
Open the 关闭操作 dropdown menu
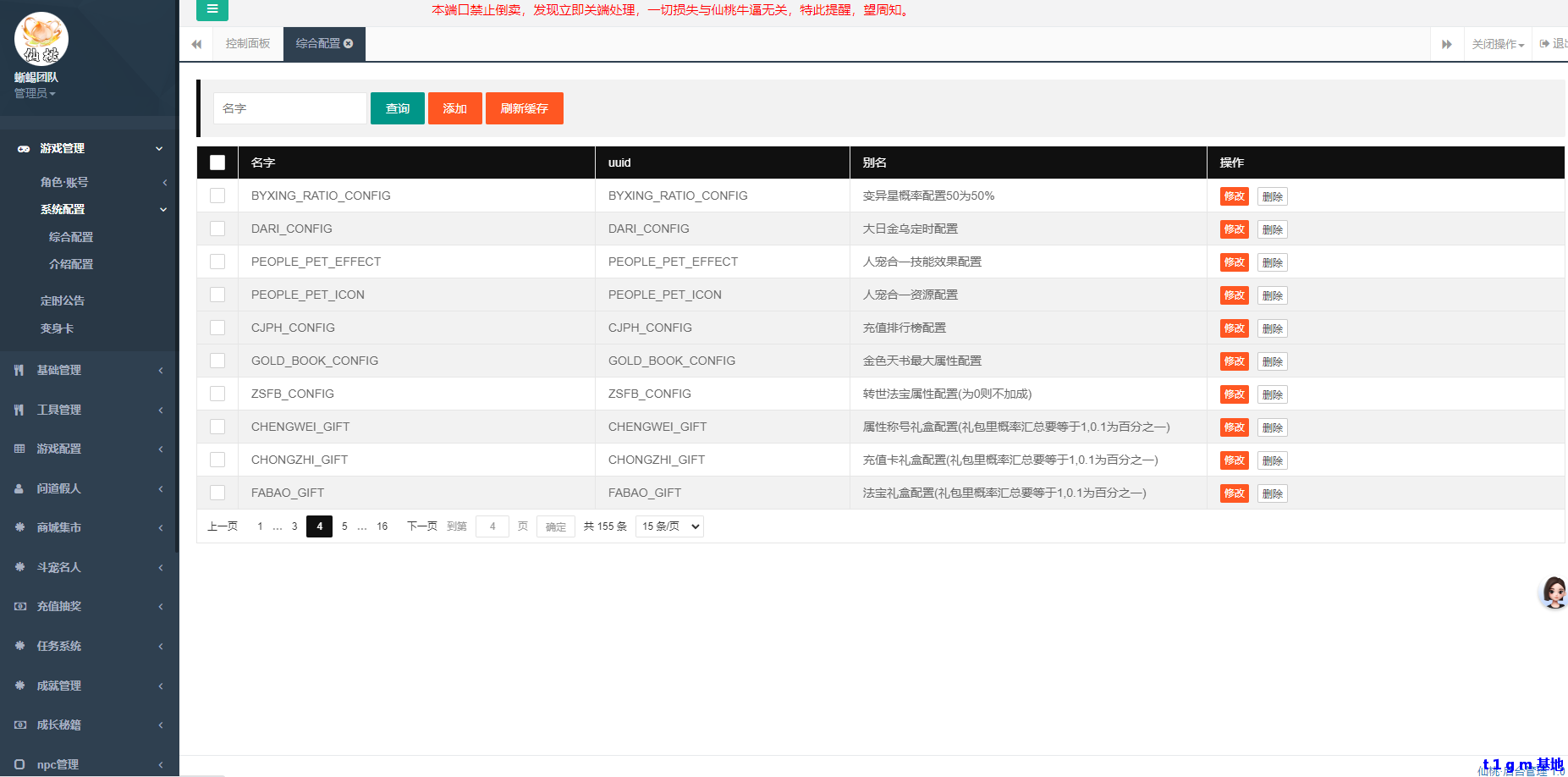pyautogui.click(x=1497, y=44)
